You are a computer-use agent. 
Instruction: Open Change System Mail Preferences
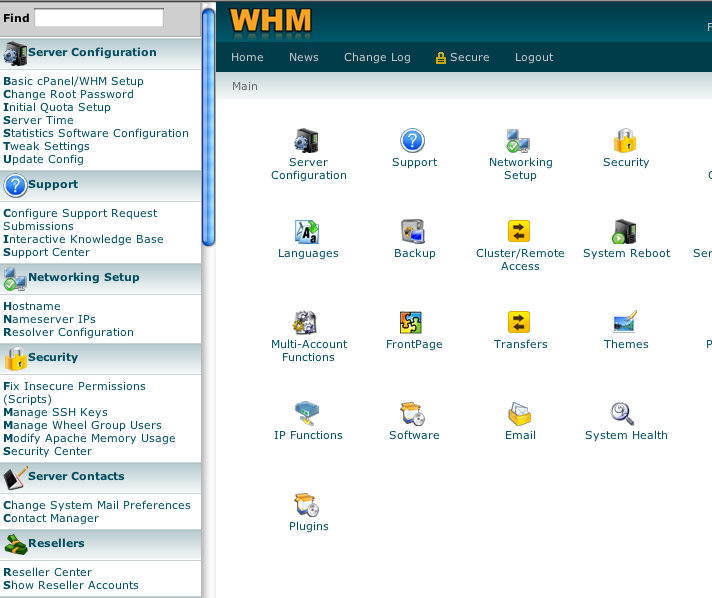tap(97, 505)
